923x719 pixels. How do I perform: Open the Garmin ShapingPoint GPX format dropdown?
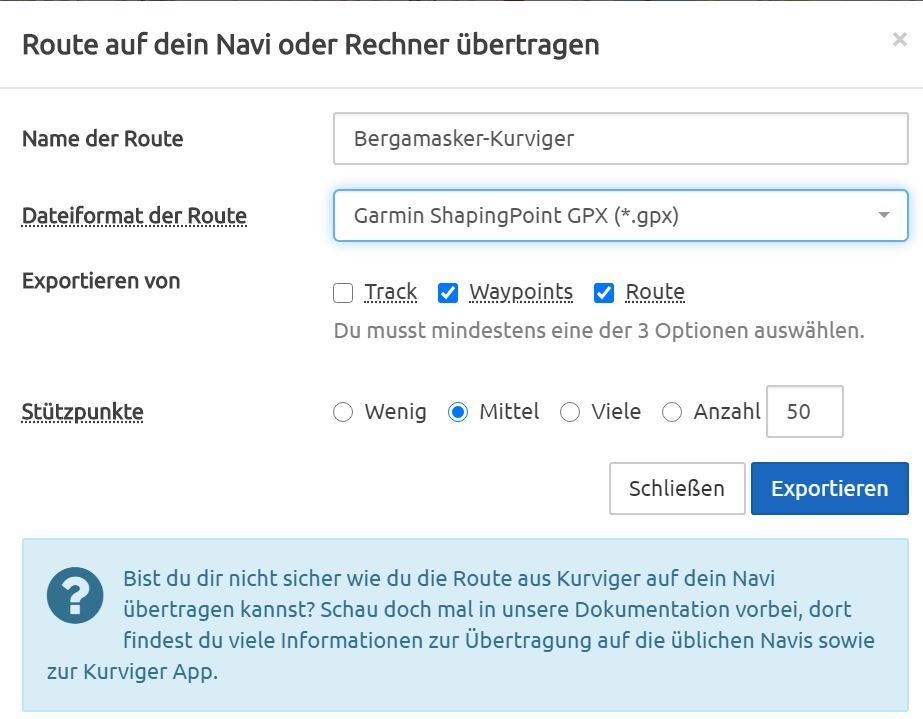click(x=620, y=216)
